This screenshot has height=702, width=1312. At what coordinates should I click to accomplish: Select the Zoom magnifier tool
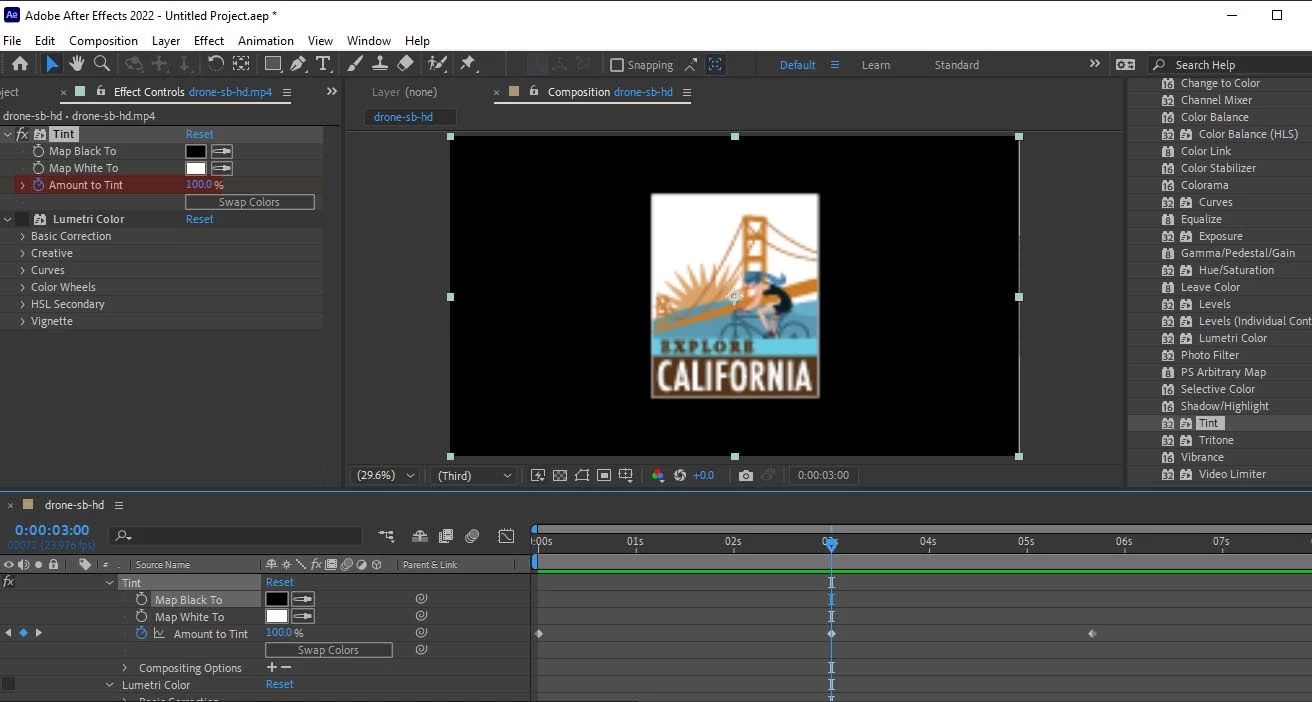point(101,64)
